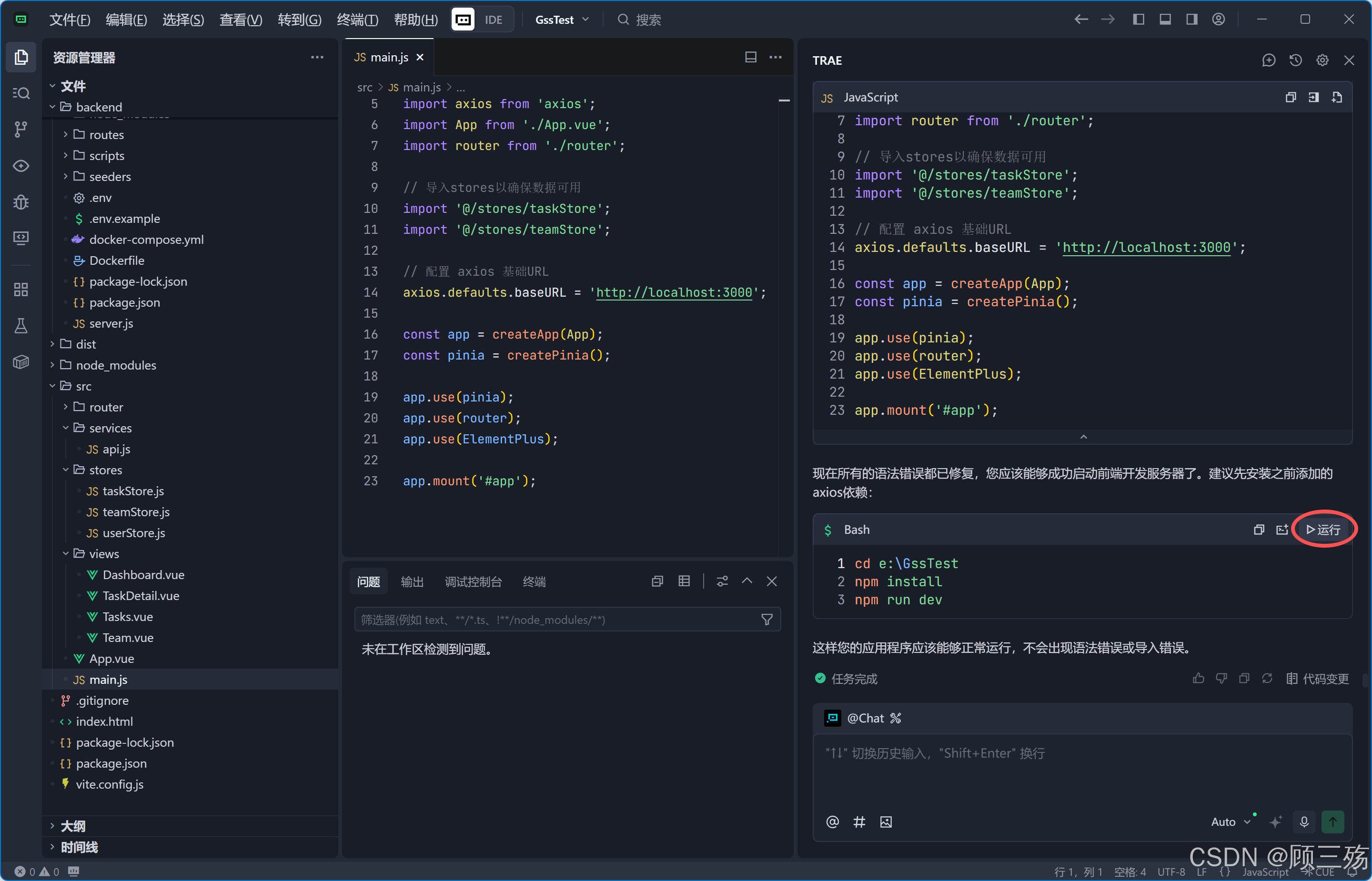Screen dimensions: 1372x881
Task: Expand the router folder under src
Action: (105, 407)
